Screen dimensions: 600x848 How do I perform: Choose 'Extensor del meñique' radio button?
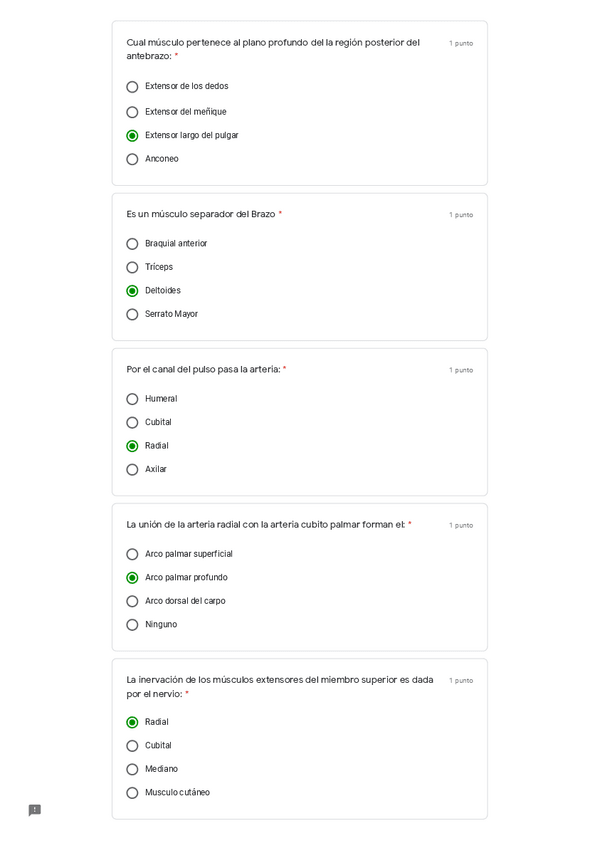pos(132,112)
